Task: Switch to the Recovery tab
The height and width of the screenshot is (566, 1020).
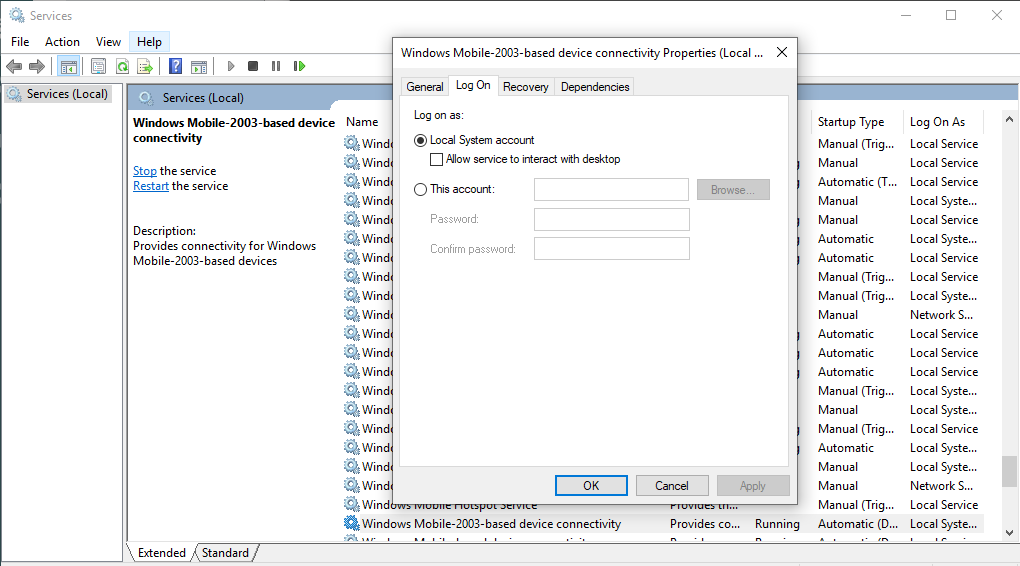Action: (526, 87)
